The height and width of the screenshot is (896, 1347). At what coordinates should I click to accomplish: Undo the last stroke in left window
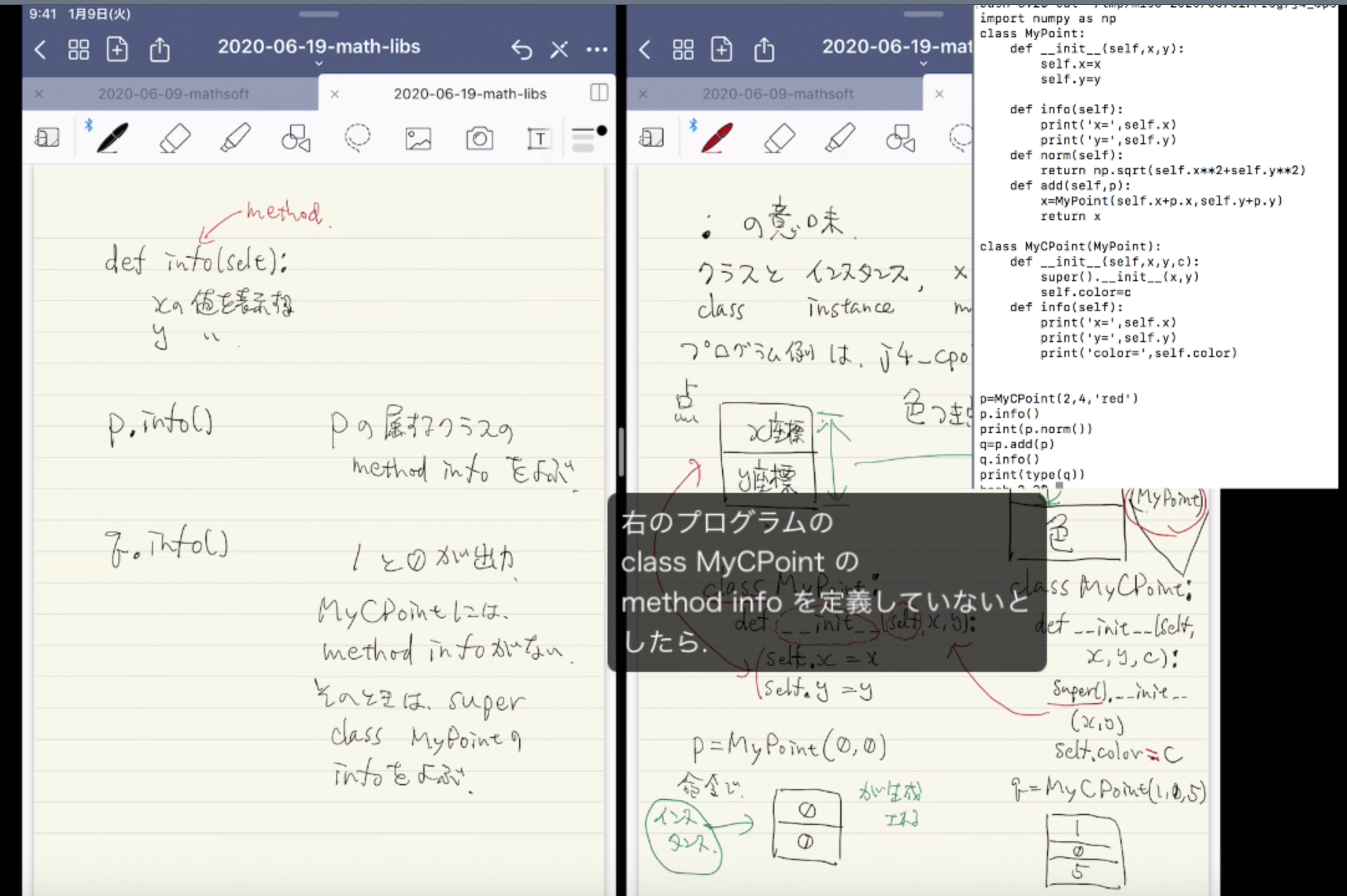(x=522, y=49)
